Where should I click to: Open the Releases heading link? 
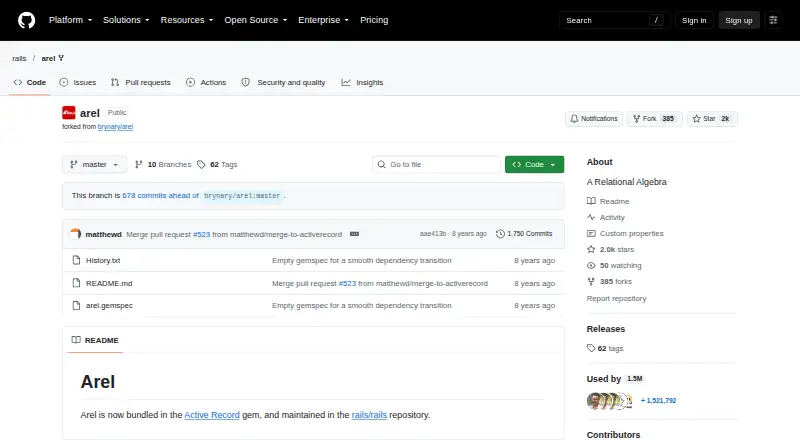tap(606, 329)
